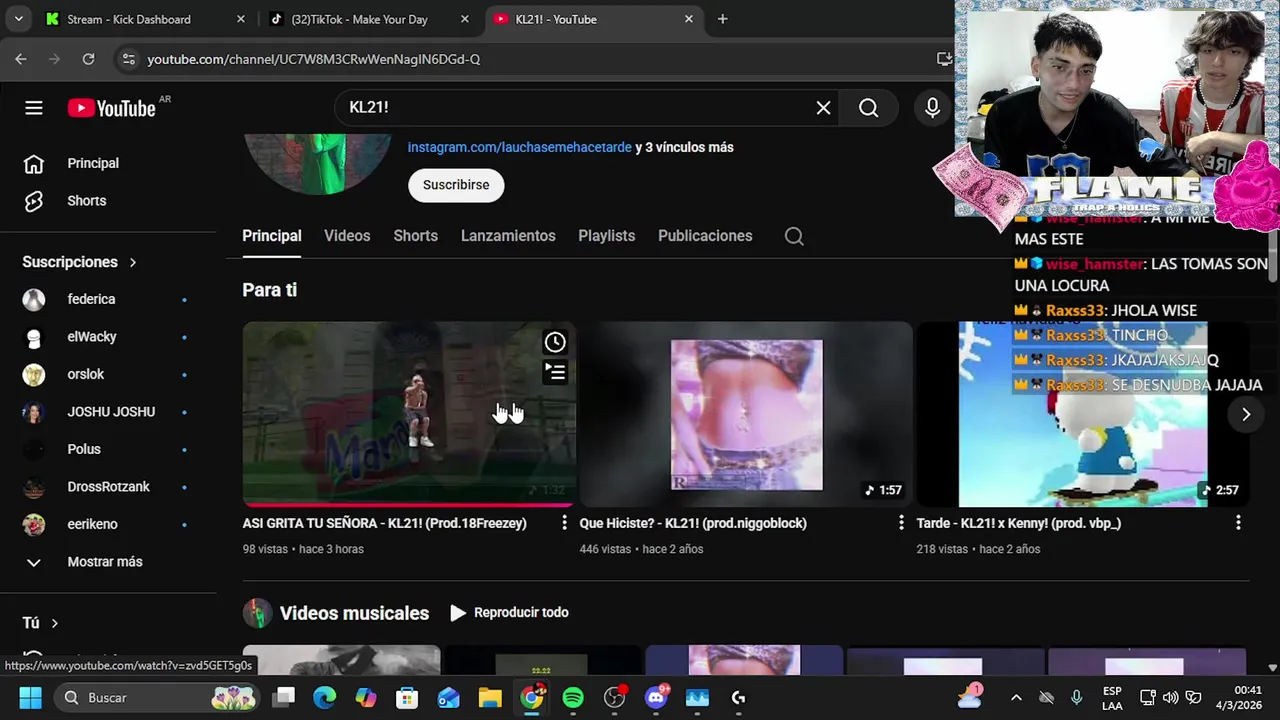
Task: Open File Explorer from the taskbar
Action: tap(490, 697)
